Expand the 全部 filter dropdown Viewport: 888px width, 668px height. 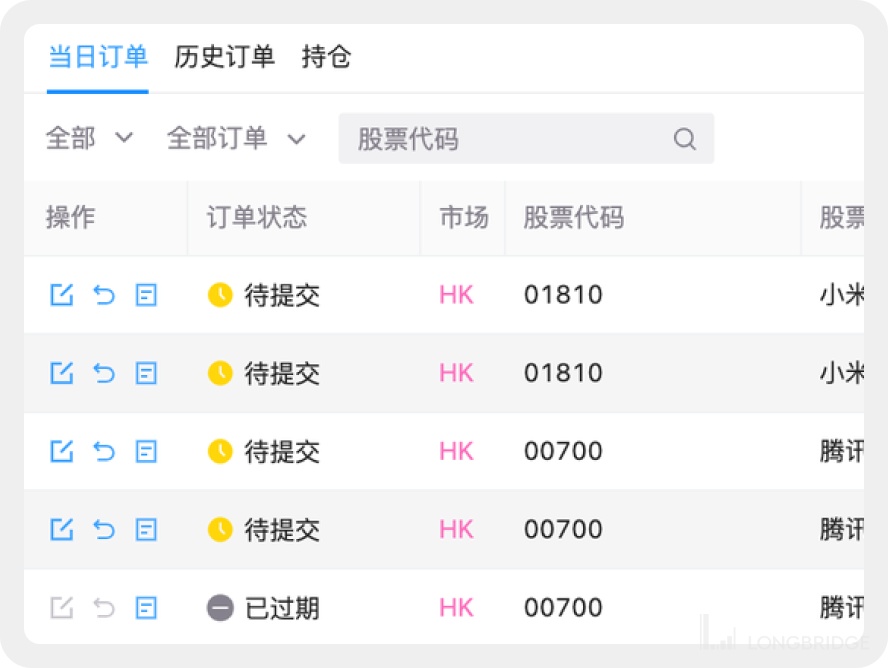[x=90, y=138]
